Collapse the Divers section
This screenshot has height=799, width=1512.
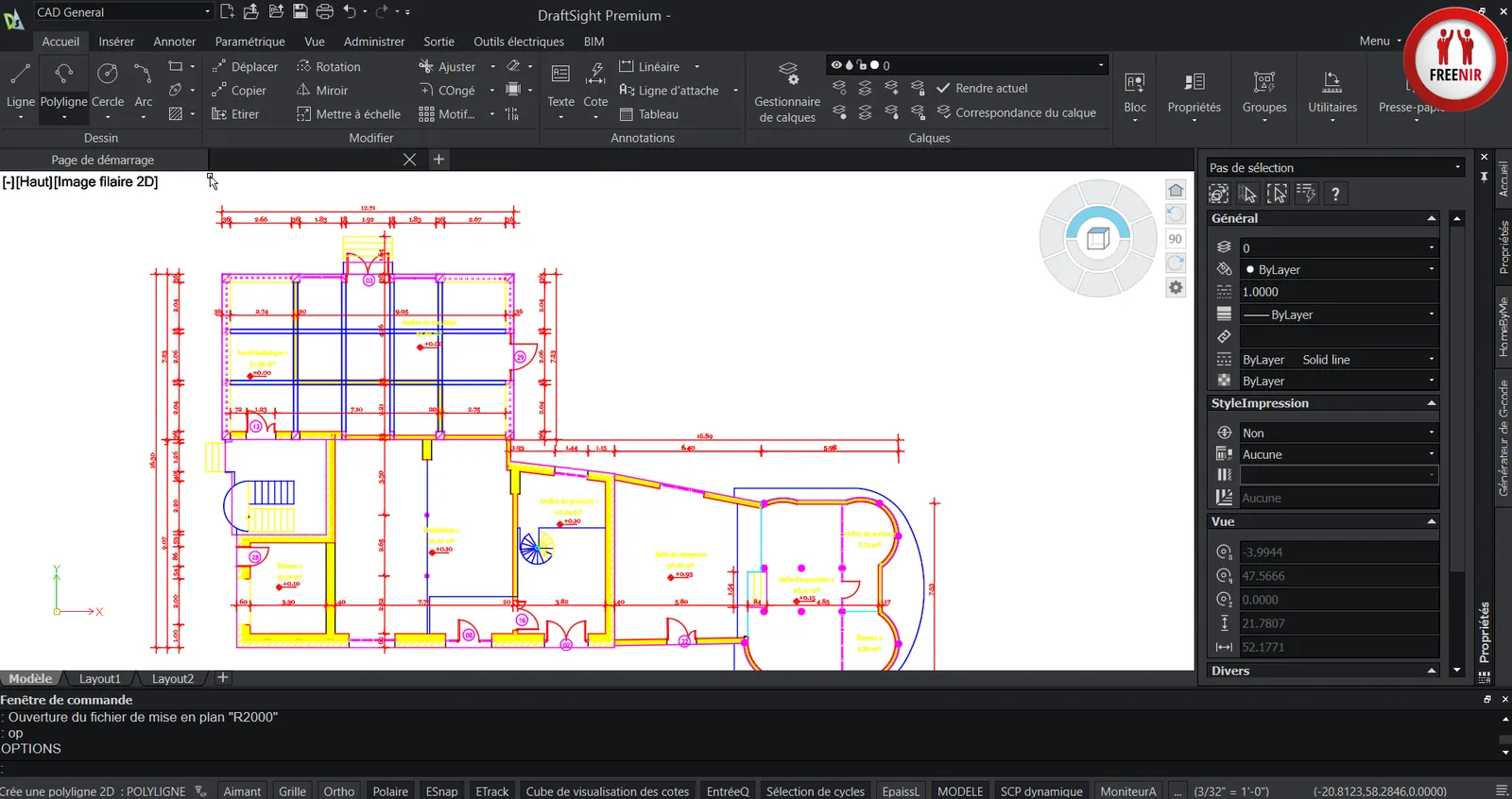click(1432, 671)
